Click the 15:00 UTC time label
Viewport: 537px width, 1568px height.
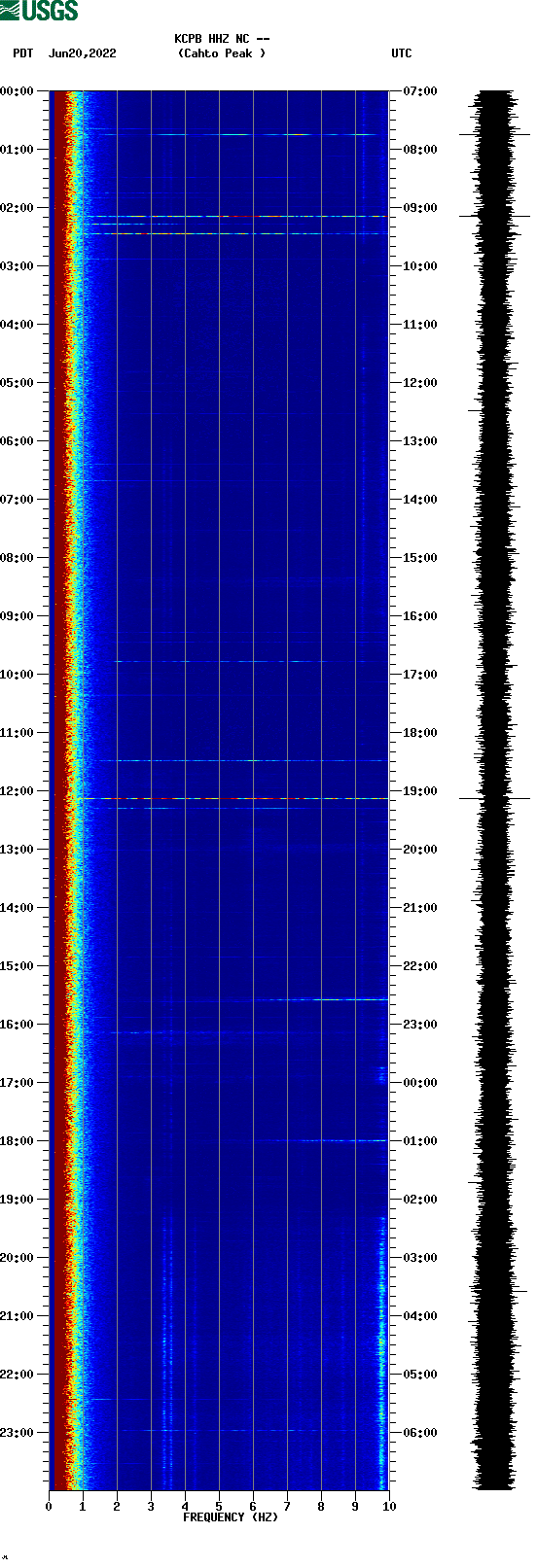coord(420,558)
